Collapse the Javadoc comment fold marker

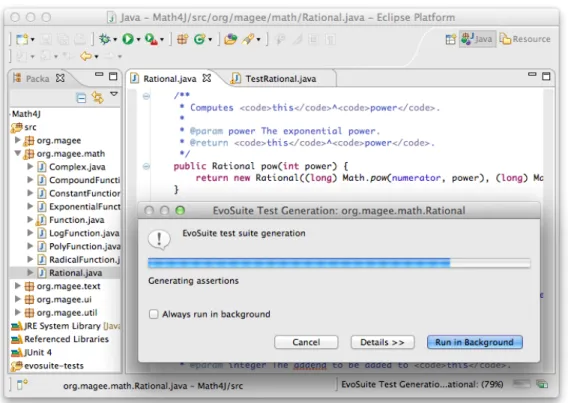coord(146,96)
